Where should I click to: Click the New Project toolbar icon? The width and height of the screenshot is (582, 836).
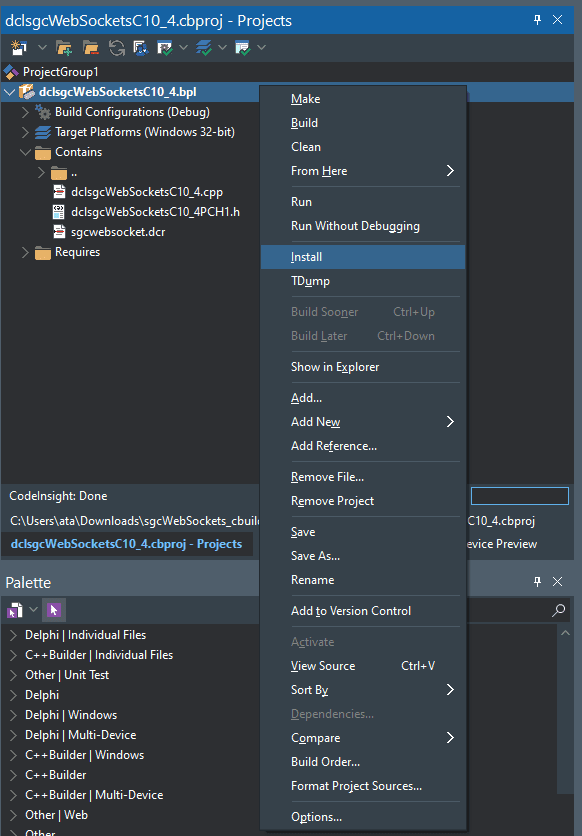pos(19,48)
